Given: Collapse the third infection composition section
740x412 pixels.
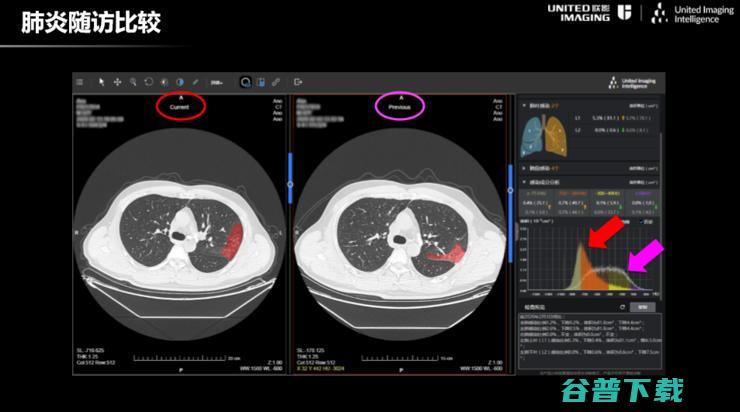Looking at the screenshot, I should 524,182.
